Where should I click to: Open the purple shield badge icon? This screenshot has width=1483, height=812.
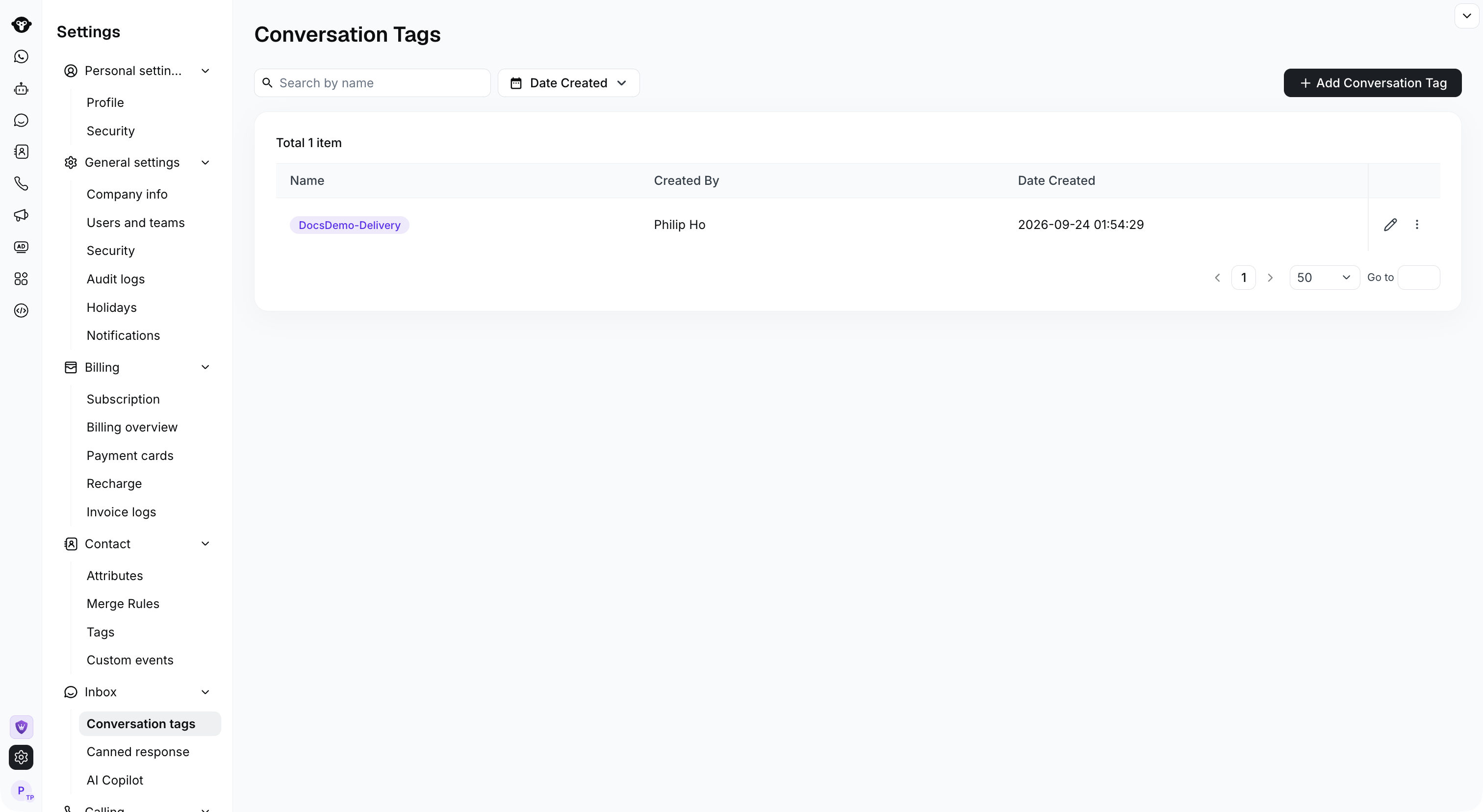point(21,727)
